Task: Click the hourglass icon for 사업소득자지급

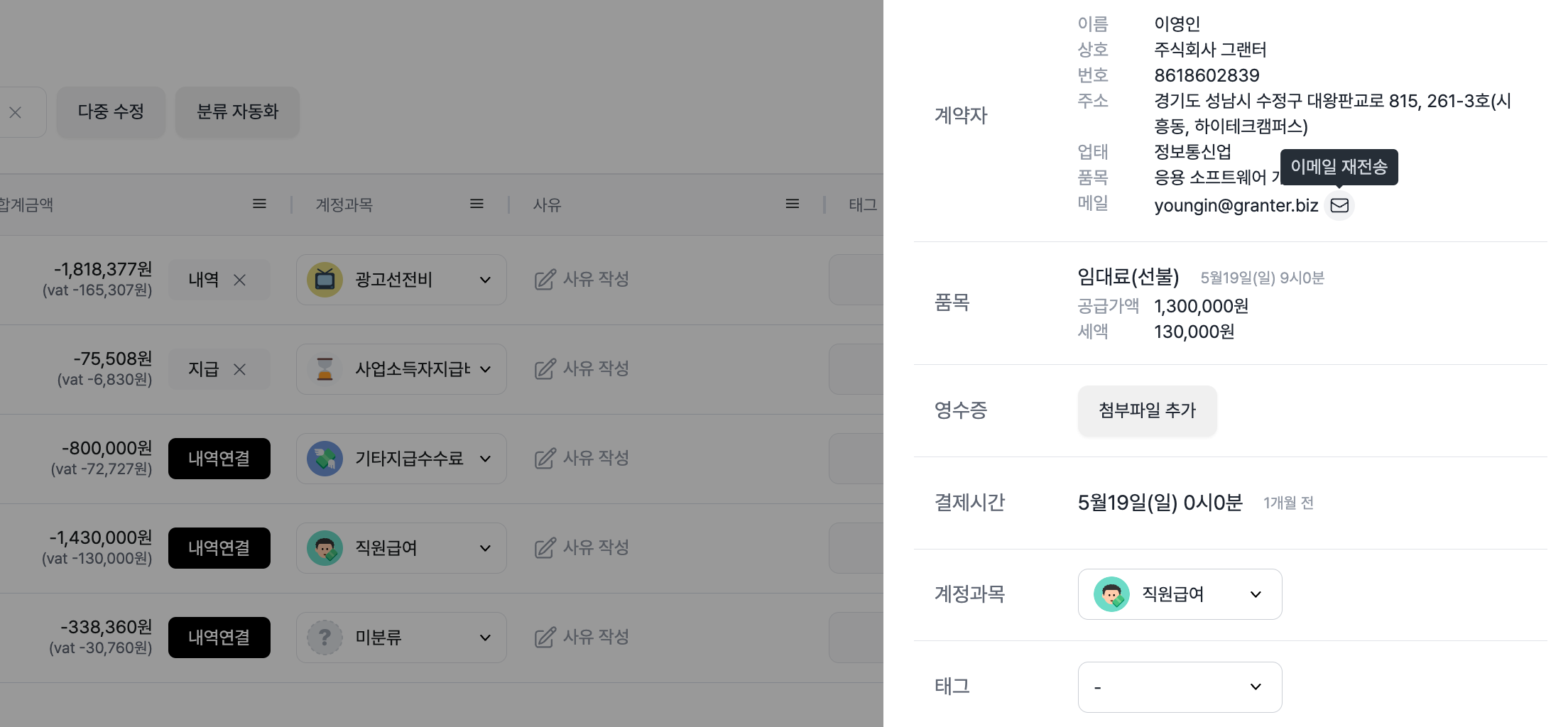Action: point(325,369)
